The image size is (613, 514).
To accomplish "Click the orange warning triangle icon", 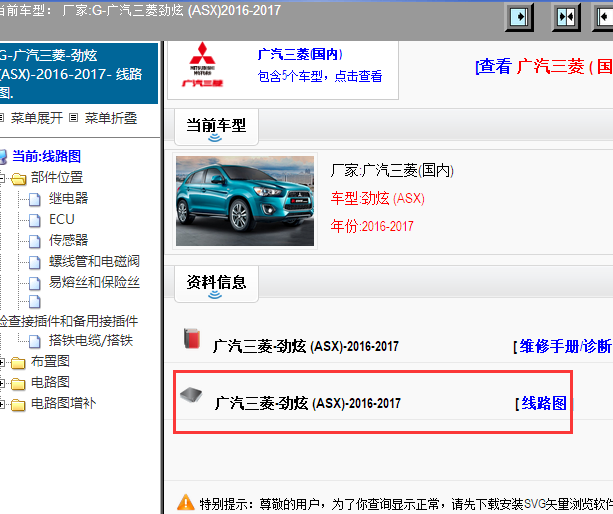I will pos(186,503).
